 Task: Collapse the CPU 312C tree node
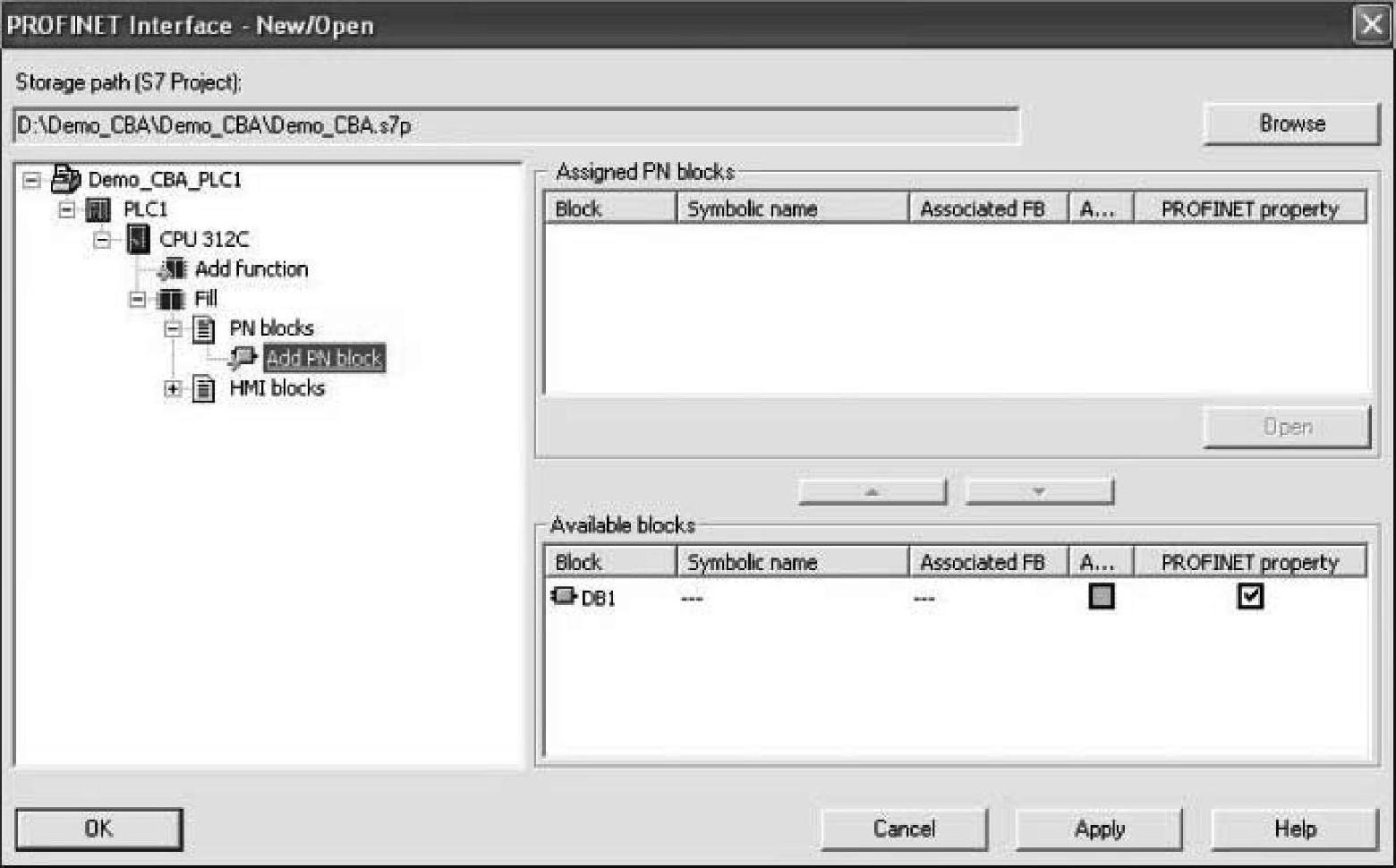point(102,239)
